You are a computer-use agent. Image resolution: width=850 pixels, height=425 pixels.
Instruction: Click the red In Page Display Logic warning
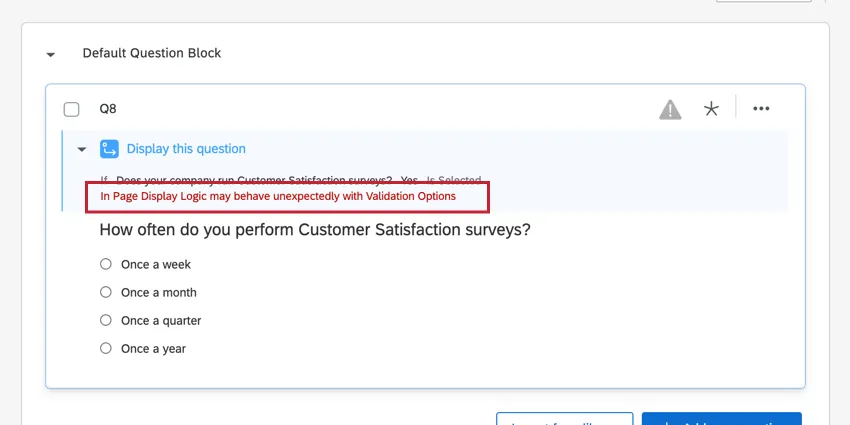click(278, 196)
